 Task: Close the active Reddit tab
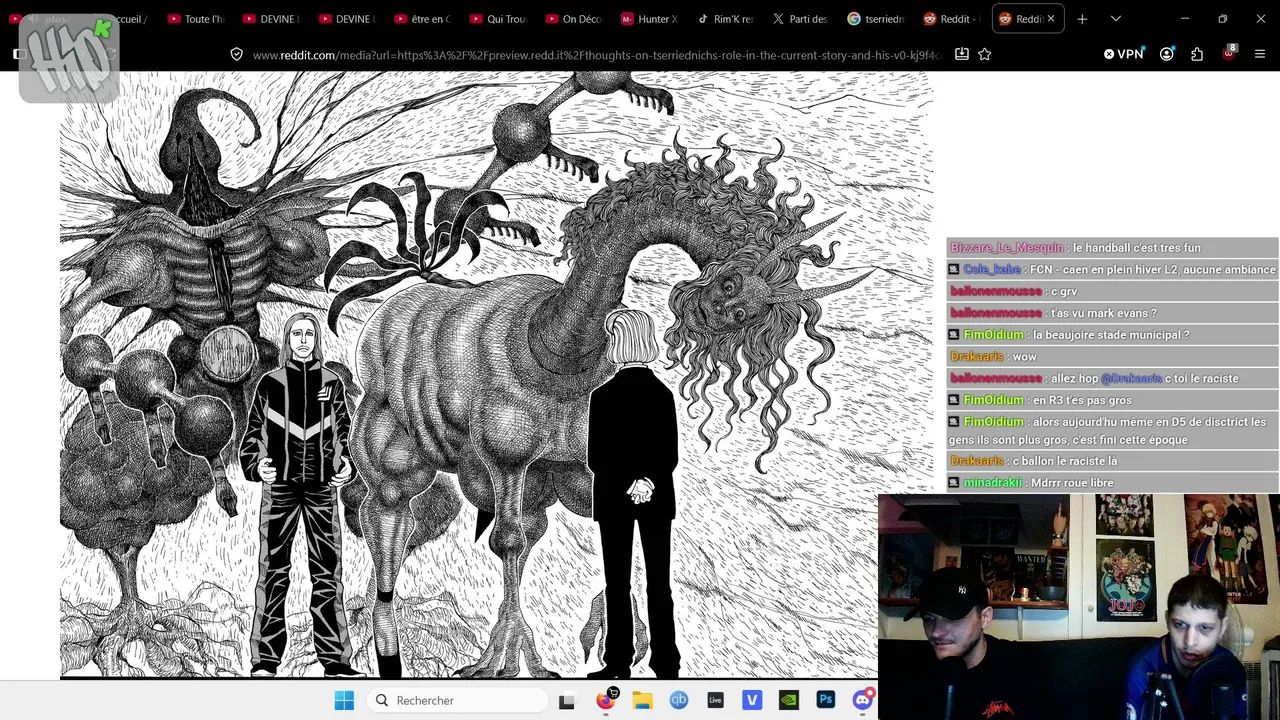(x=1051, y=19)
